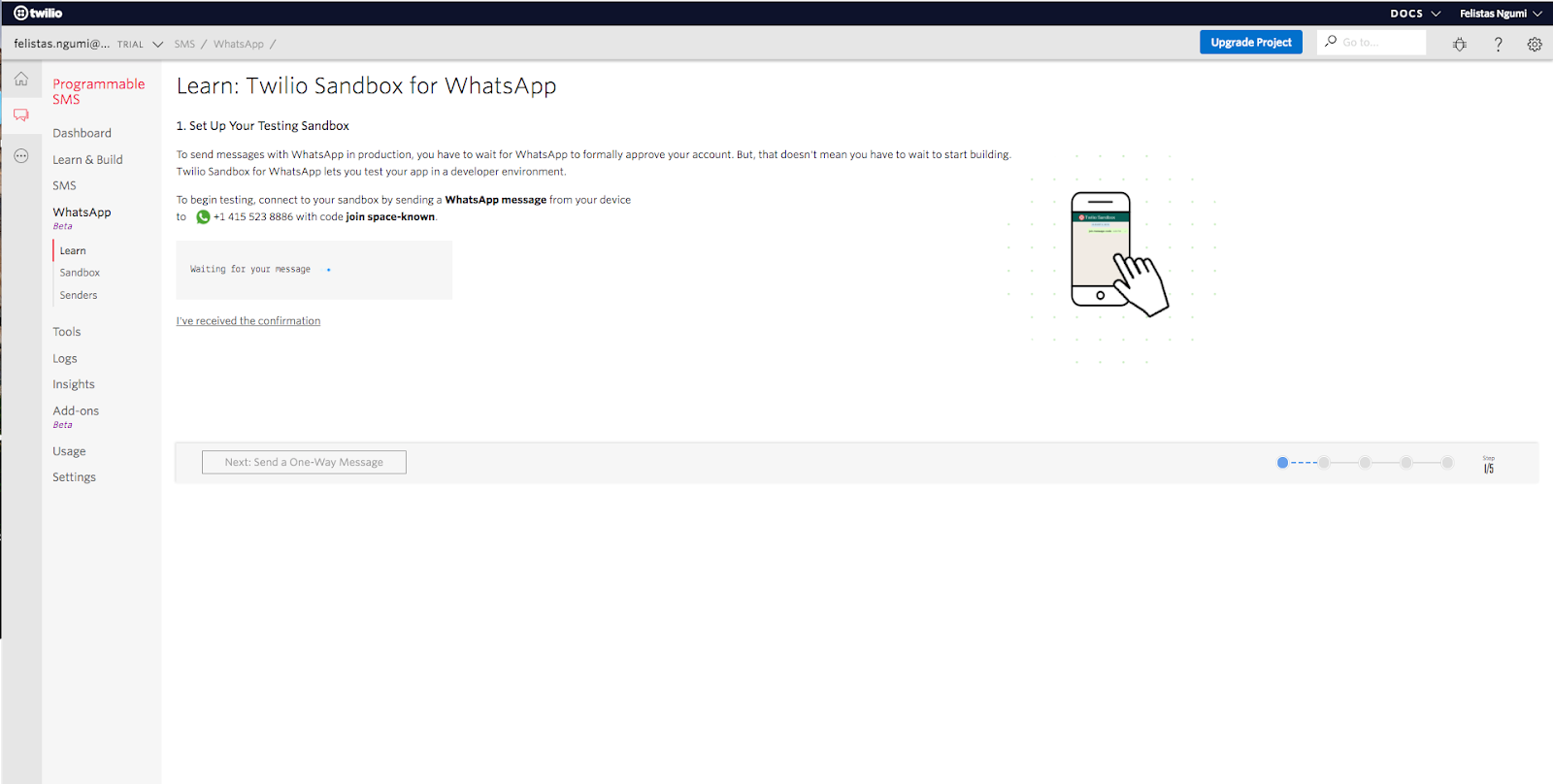This screenshot has height=784, width=1553.
Task: Select Learn under WhatsApp
Action: [73, 250]
